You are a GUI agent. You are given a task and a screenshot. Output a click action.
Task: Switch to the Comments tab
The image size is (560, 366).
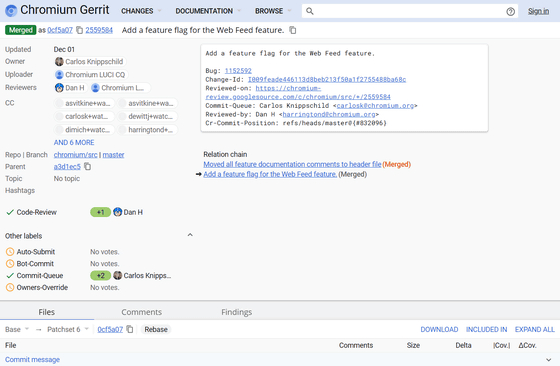(x=141, y=312)
